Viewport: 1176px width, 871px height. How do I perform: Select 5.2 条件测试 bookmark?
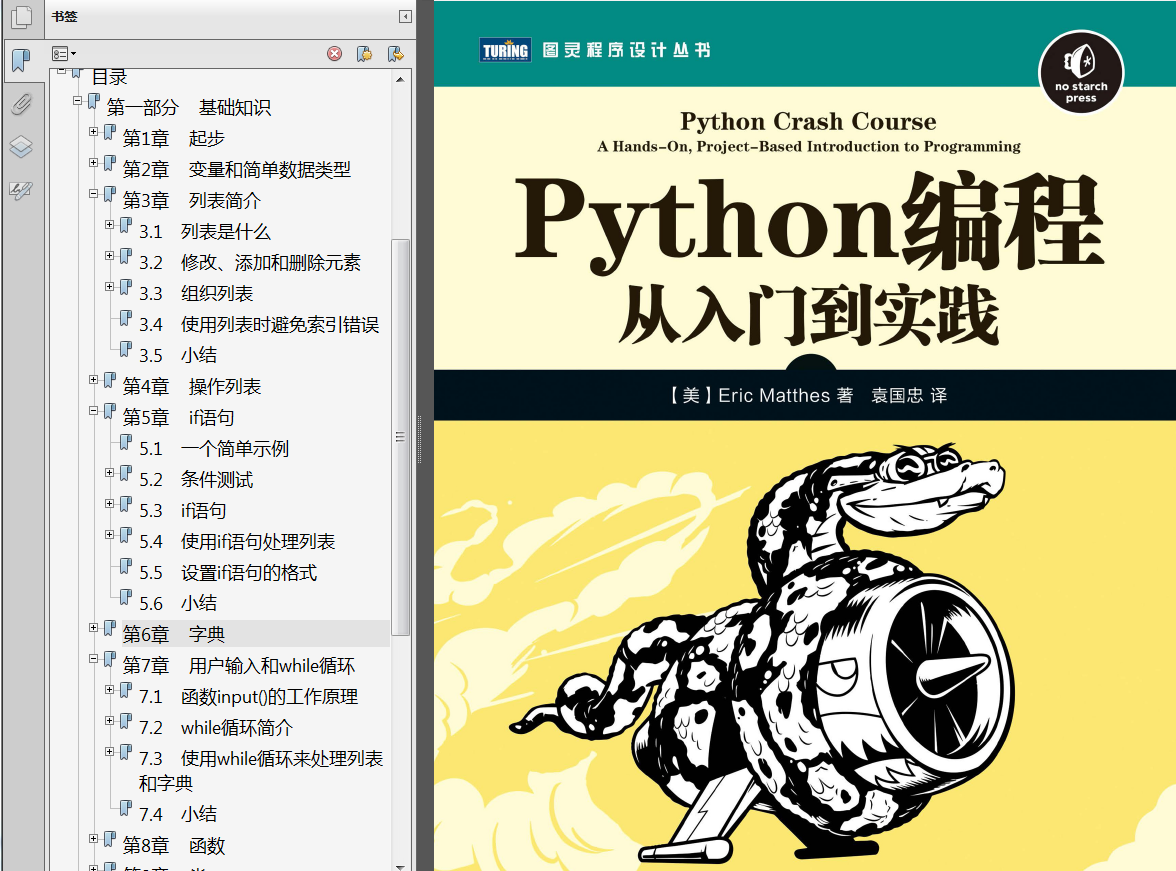point(196,479)
